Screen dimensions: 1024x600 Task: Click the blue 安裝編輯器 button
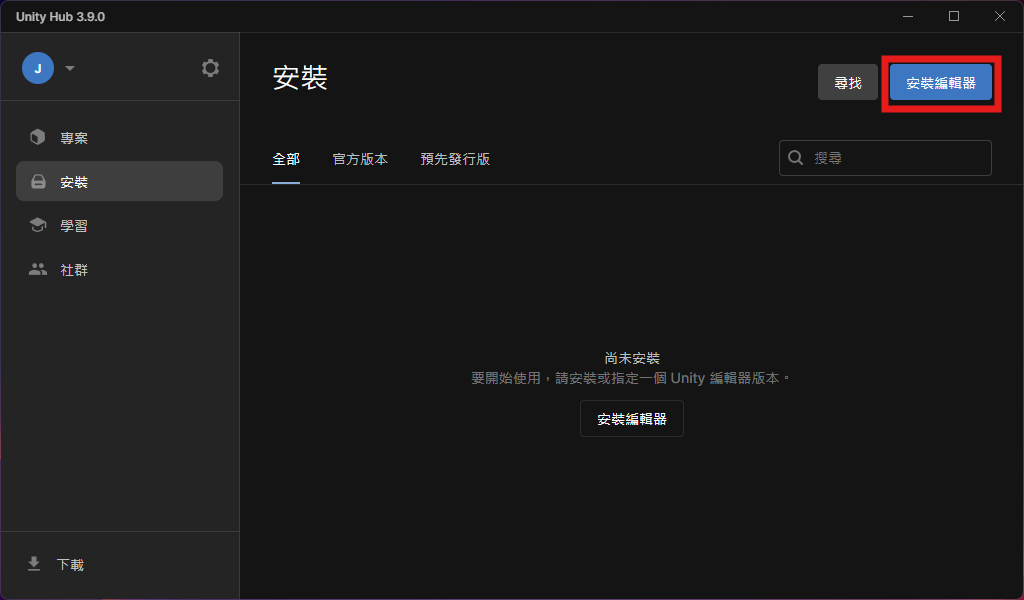tap(941, 82)
